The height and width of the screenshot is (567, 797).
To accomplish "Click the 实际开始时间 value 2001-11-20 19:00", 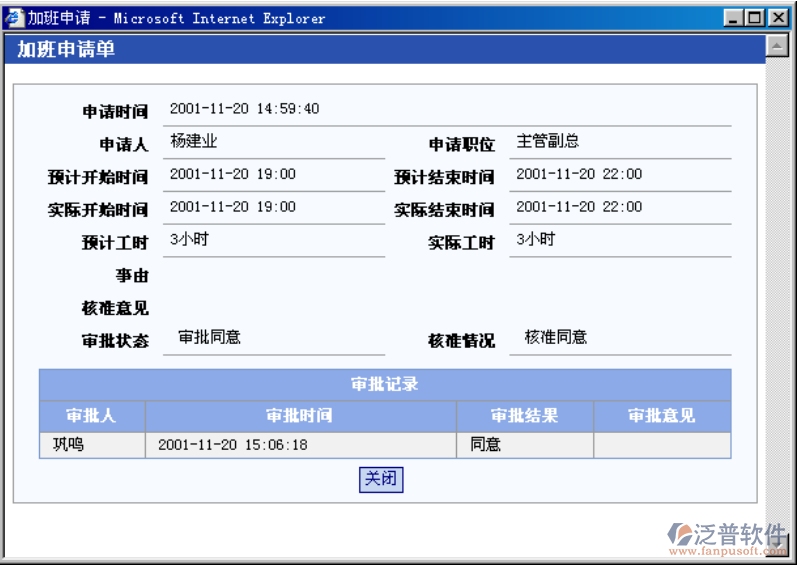I will [x=233, y=207].
